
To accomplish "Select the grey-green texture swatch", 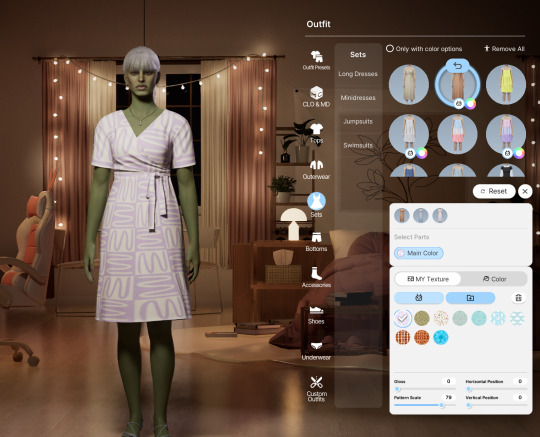I will [x=460, y=319].
